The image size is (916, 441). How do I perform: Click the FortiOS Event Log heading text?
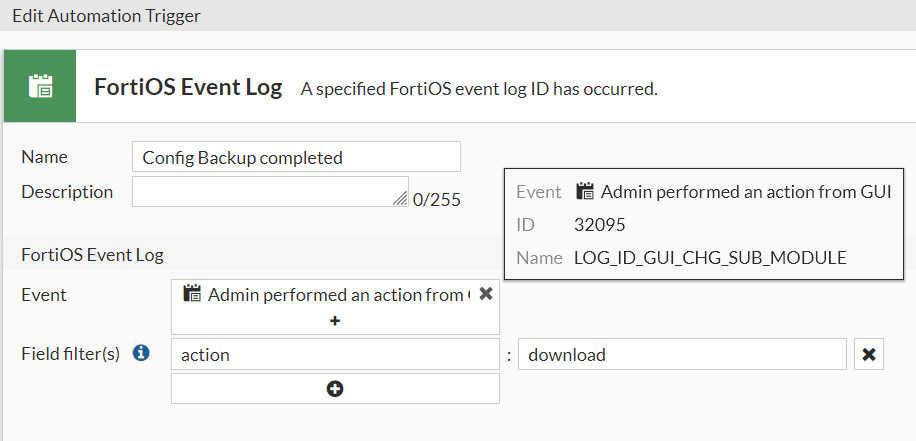coord(188,87)
